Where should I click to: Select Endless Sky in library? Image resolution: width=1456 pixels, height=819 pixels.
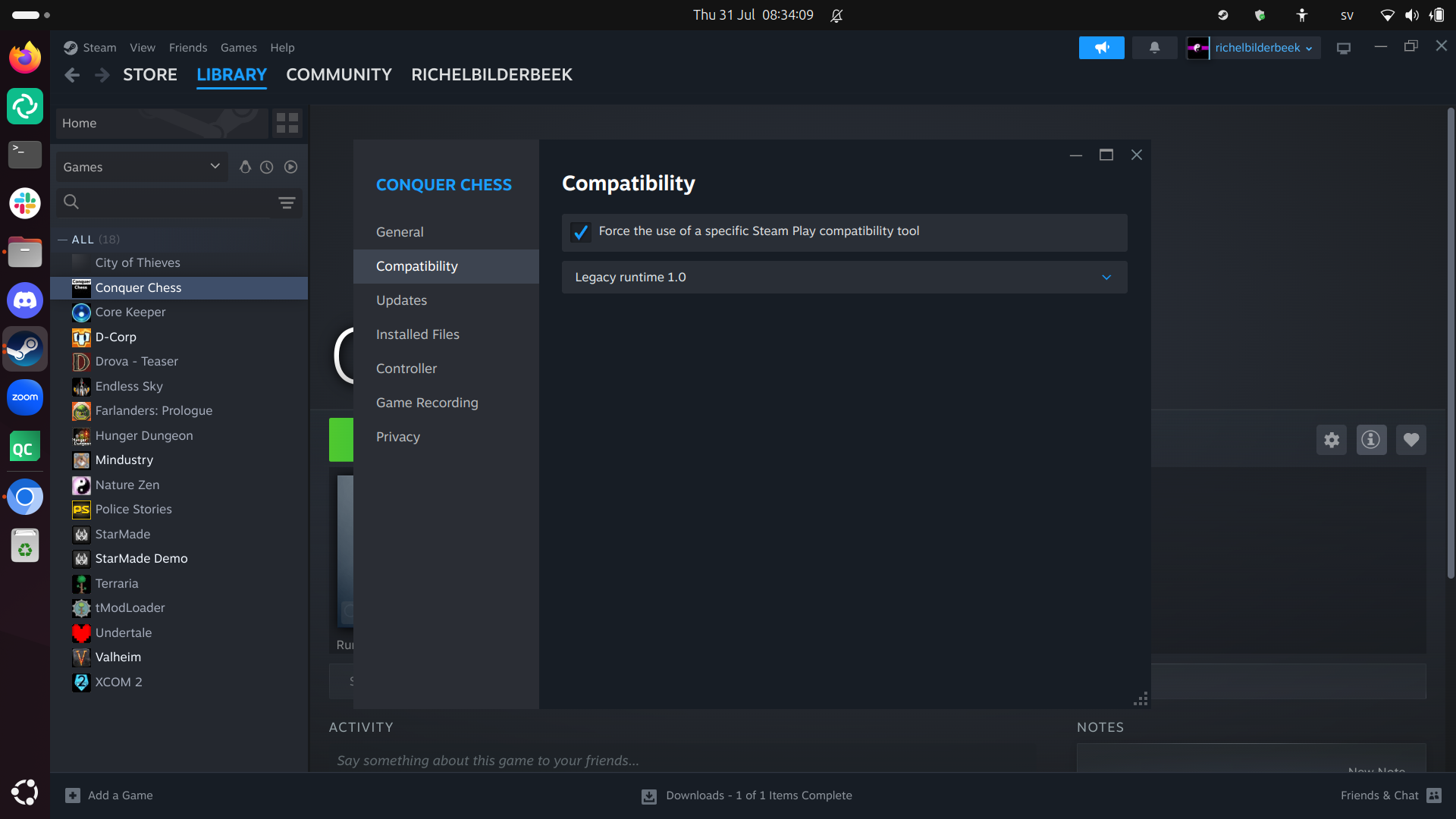[x=179, y=387]
